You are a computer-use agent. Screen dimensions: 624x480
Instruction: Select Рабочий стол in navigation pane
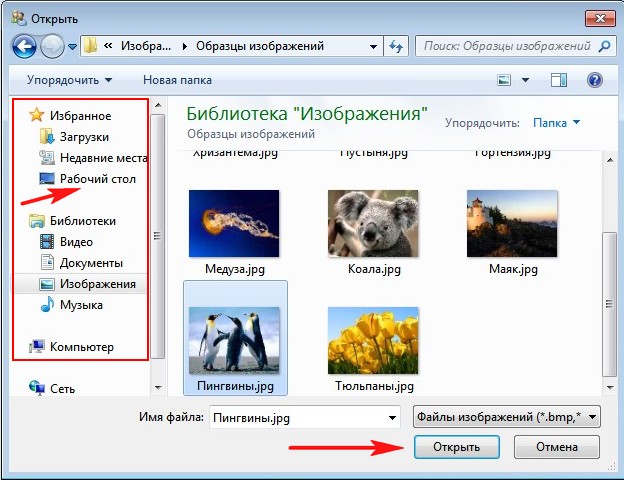tap(97, 179)
